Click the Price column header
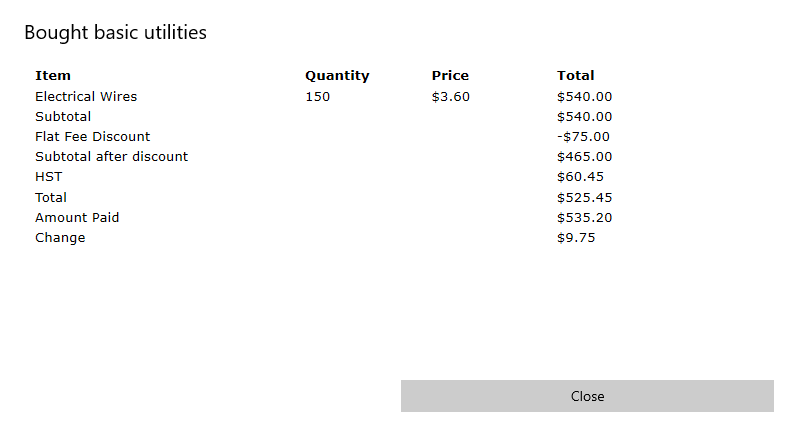This screenshot has height=436, width=796. click(x=450, y=76)
